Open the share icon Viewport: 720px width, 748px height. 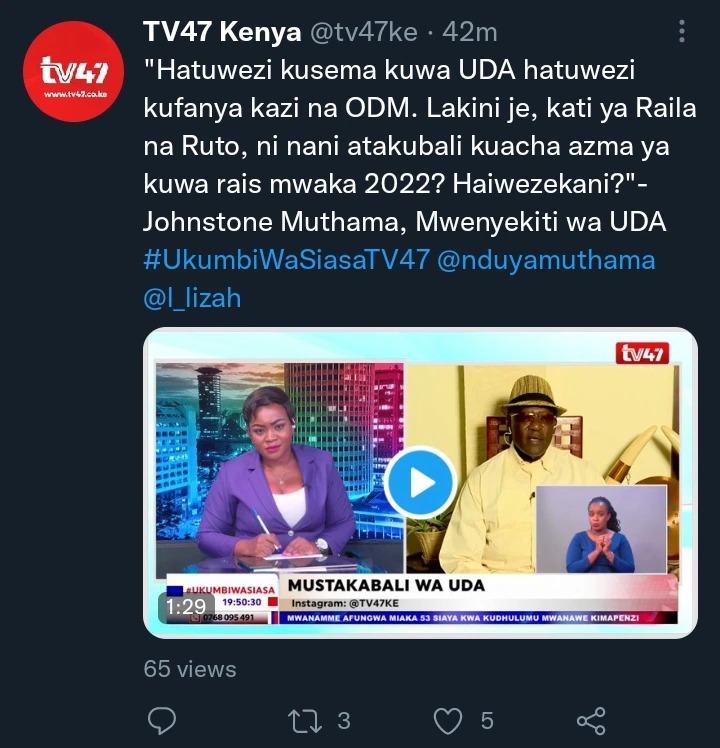pos(591,721)
